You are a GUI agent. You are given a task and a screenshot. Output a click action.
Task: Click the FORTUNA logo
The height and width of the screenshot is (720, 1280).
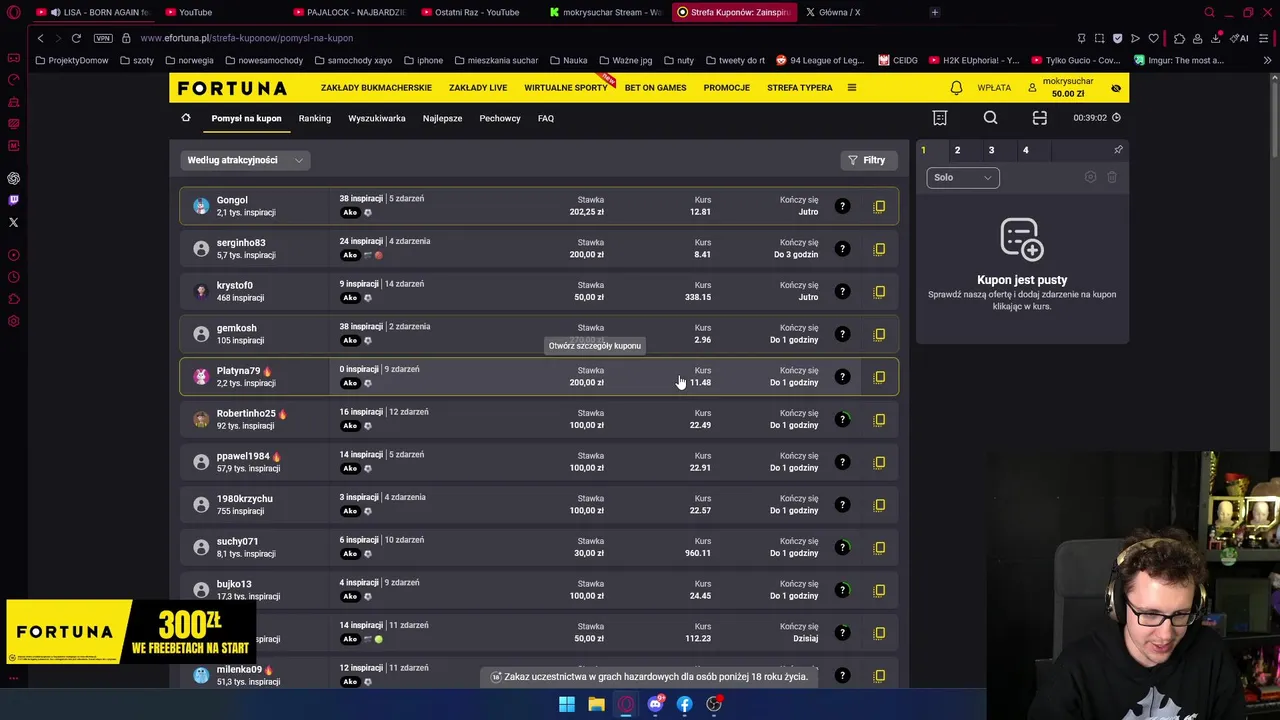coord(232,88)
